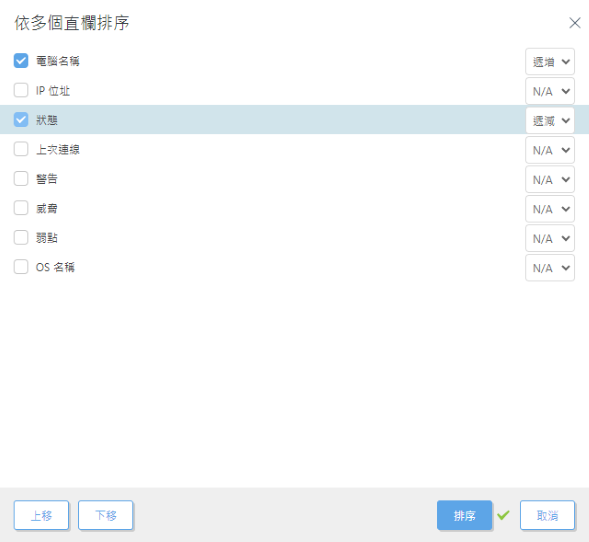Cancel with the 取消 button
This screenshot has height=542, width=589.
547,515
